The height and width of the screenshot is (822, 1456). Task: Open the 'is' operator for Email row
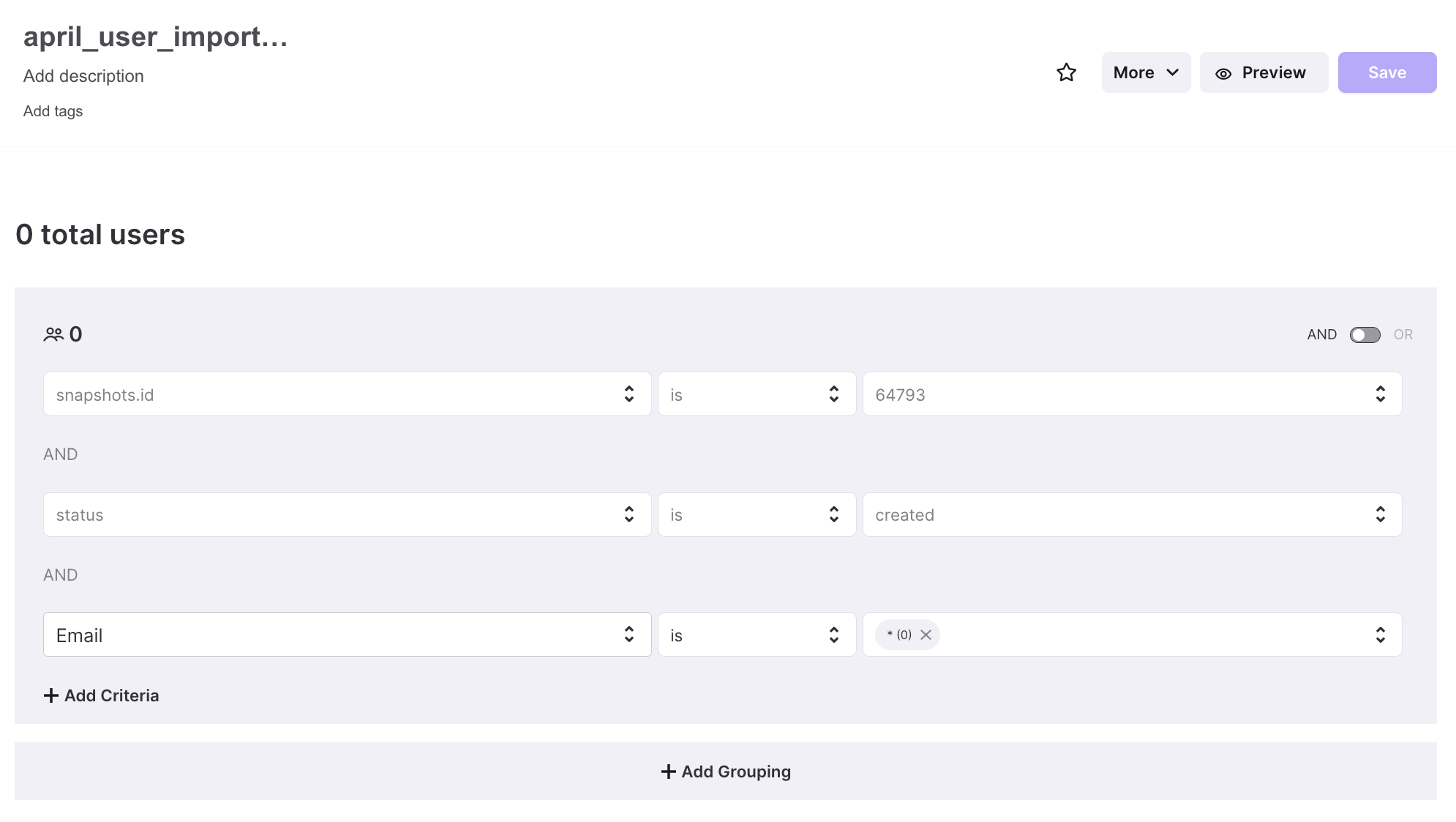coord(757,635)
